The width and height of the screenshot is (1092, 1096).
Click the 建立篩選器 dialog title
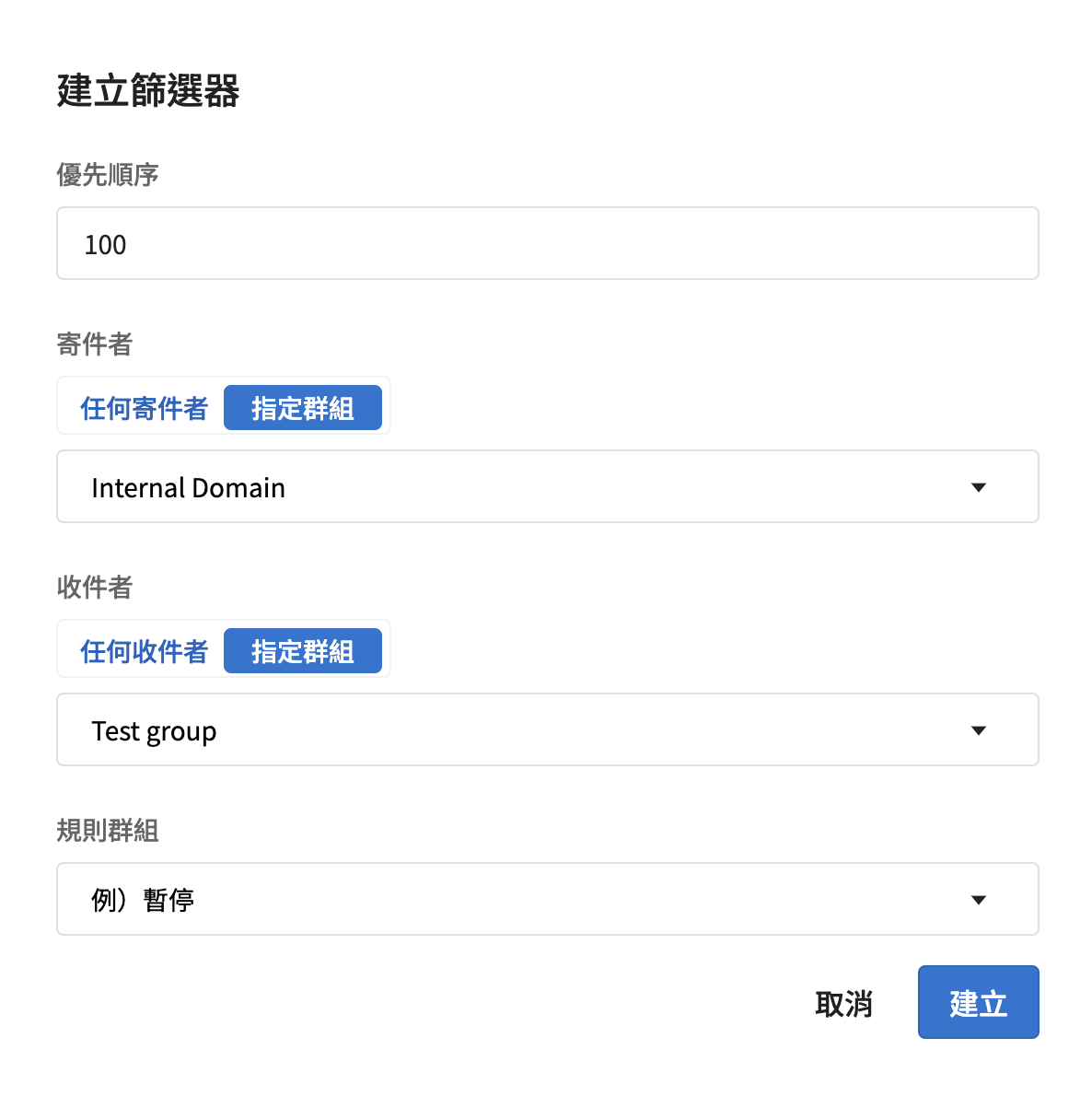(148, 91)
